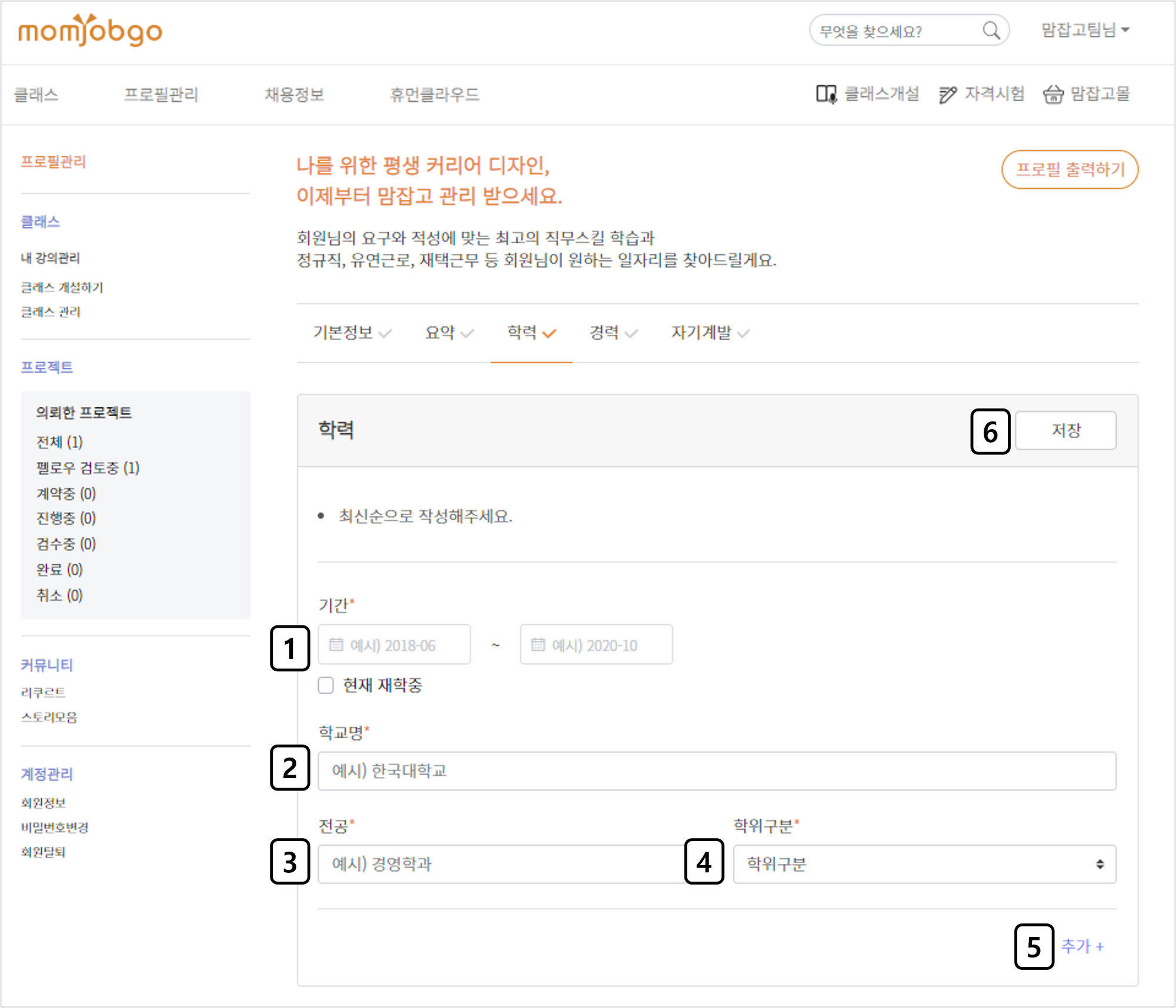Click the 저장 button

[x=1065, y=430]
